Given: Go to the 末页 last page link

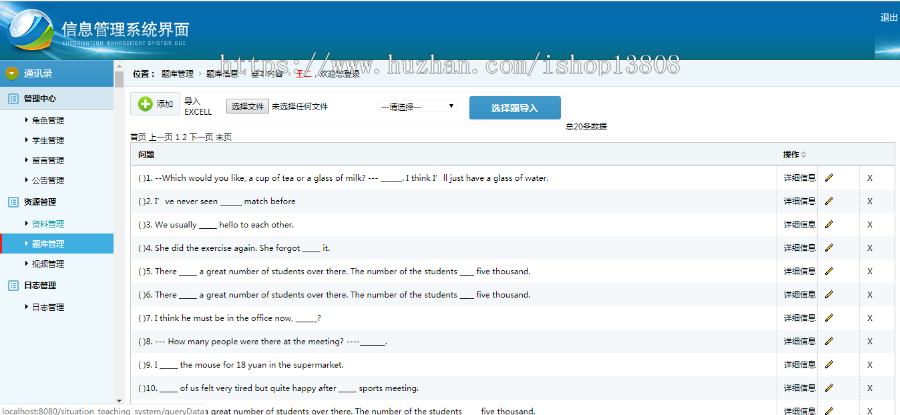Looking at the screenshot, I should (x=224, y=137).
